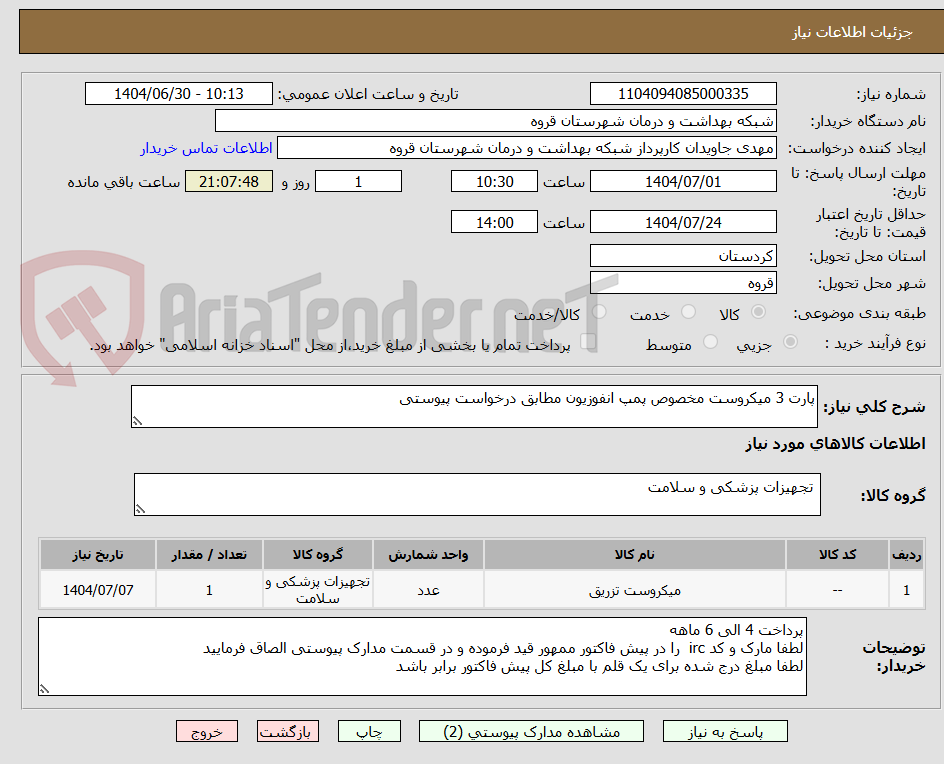
Task: Select the کالا radio button
Action: point(756,311)
